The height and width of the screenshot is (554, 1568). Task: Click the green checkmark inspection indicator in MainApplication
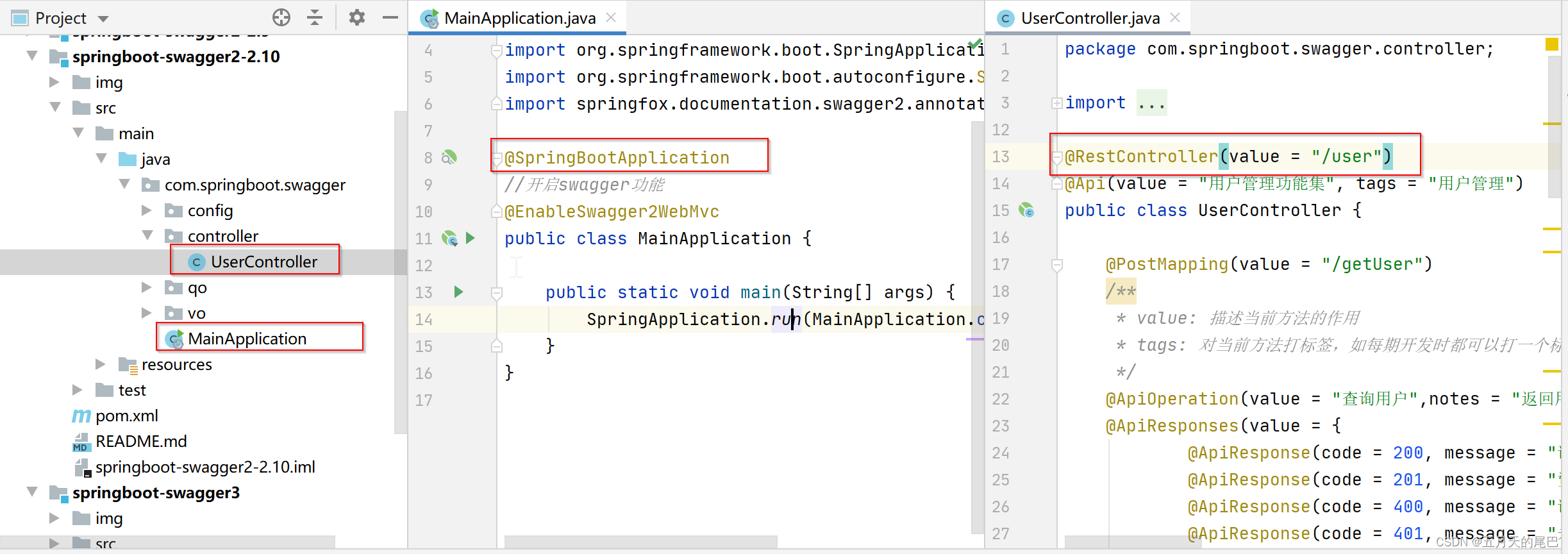pos(975,44)
